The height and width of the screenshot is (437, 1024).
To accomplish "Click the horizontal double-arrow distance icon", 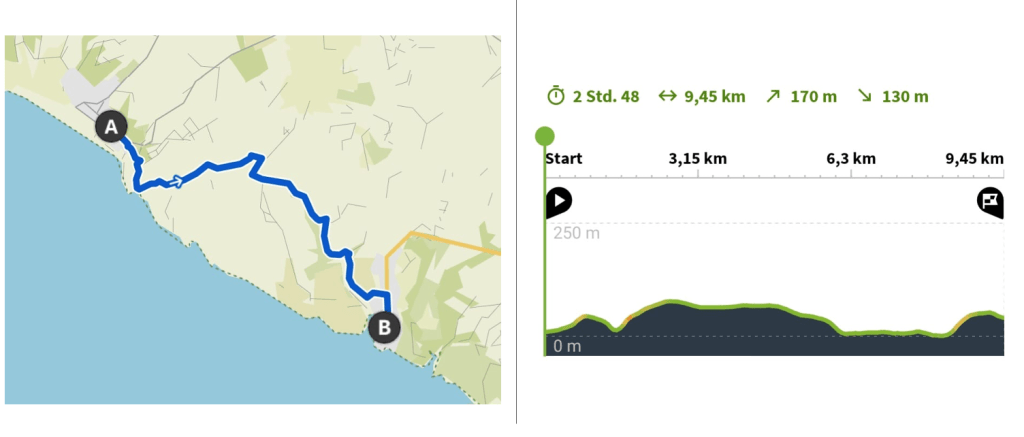I will click(667, 96).
